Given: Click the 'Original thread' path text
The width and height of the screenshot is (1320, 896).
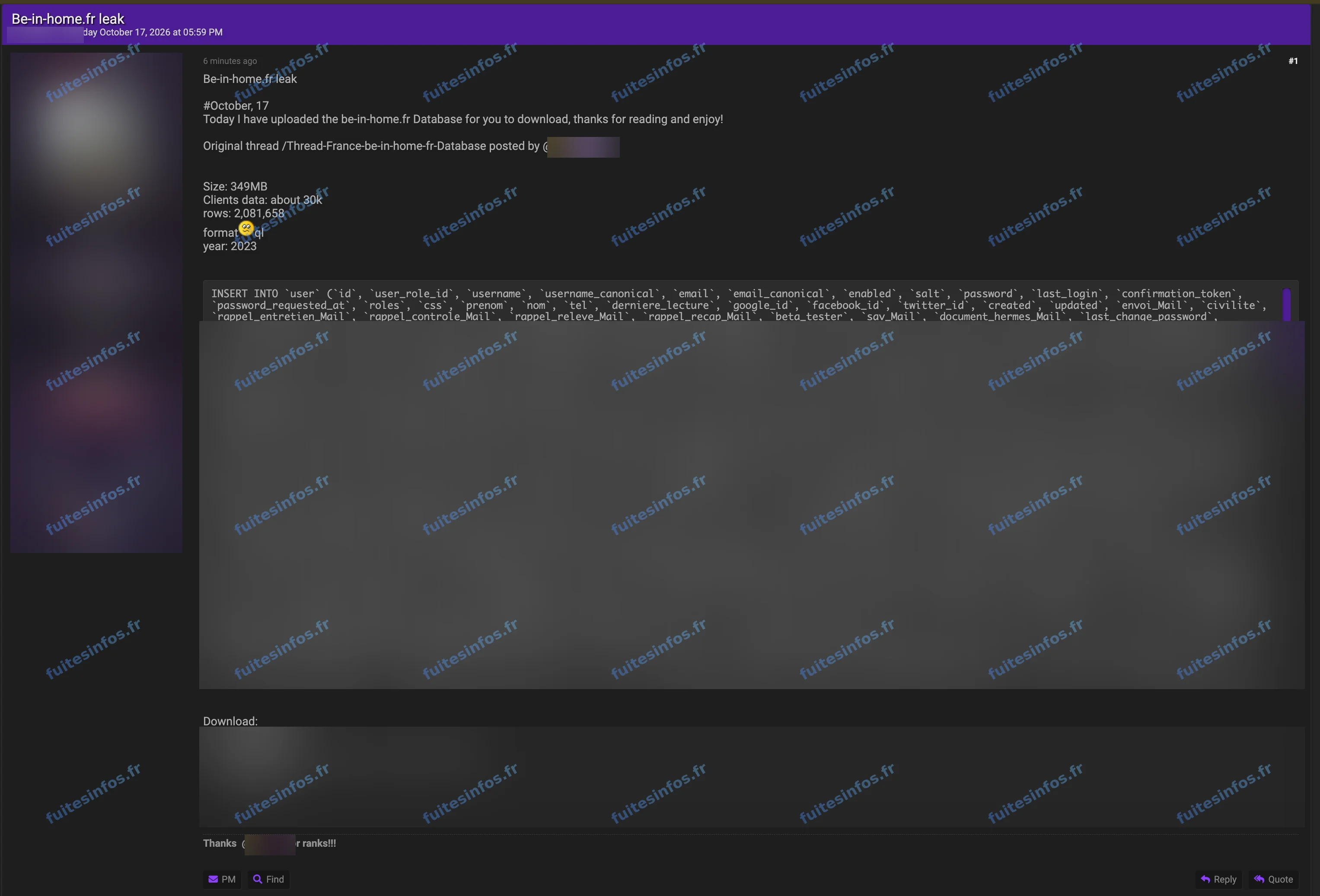Looking at the screenshot, I should (x=375, y=146).
